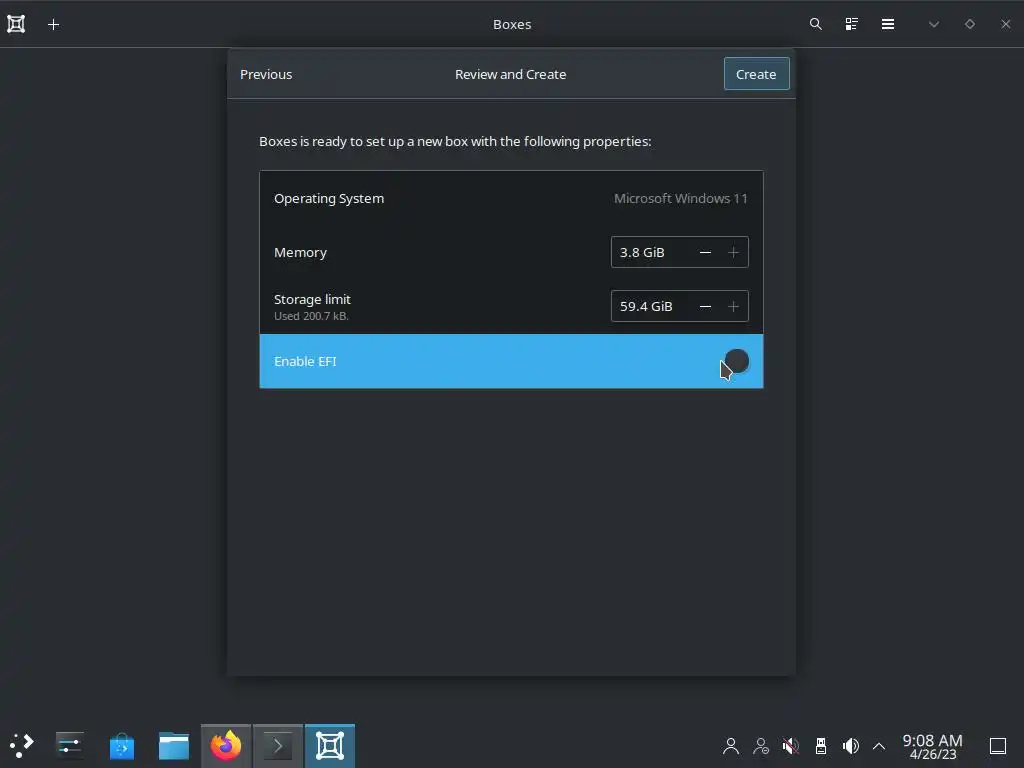This screenshot has height=768, width=1024.
Task: Click the Boxes app icon in title bar
Action: tap(16, 24)
